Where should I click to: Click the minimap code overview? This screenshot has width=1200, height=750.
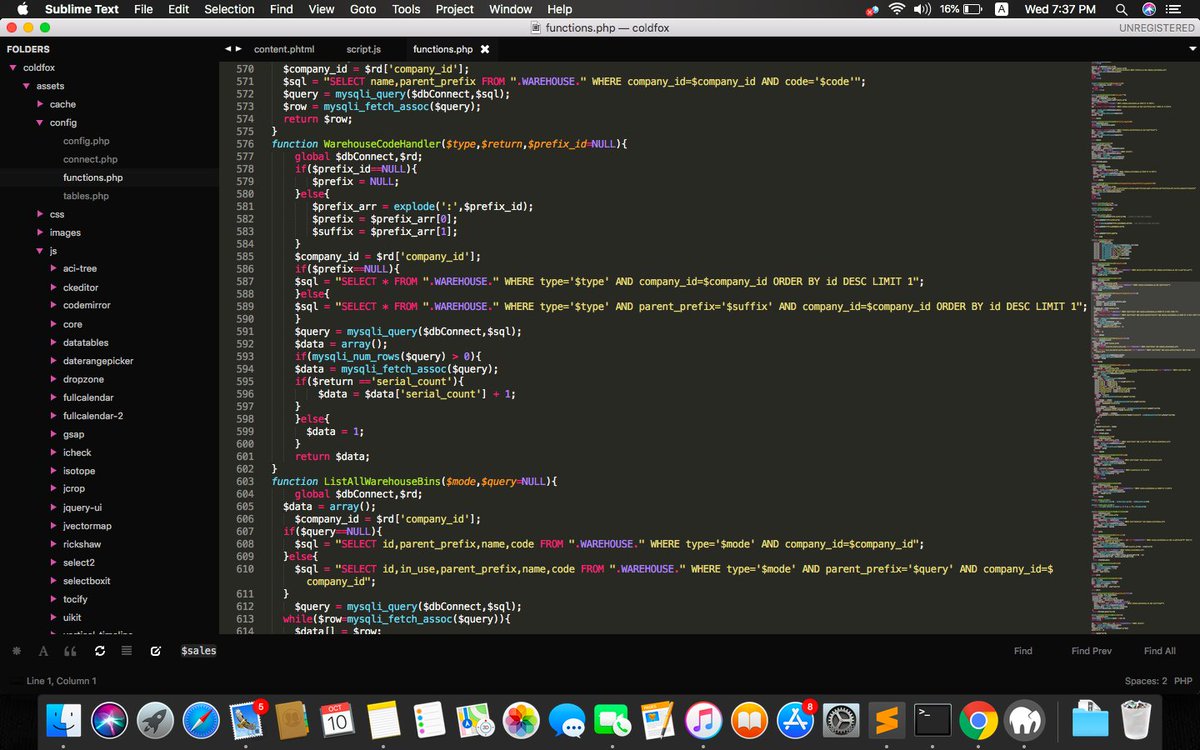click(1143, 346)
